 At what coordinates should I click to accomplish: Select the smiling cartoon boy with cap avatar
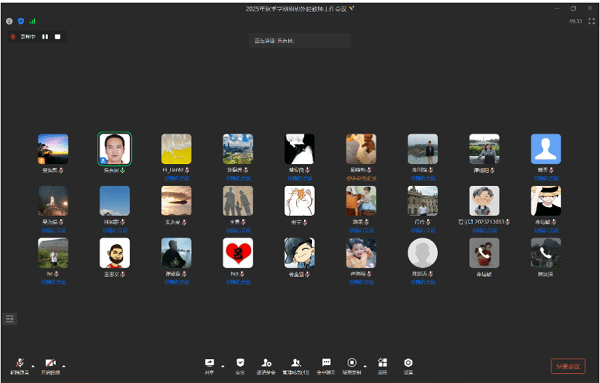[300, 253]
